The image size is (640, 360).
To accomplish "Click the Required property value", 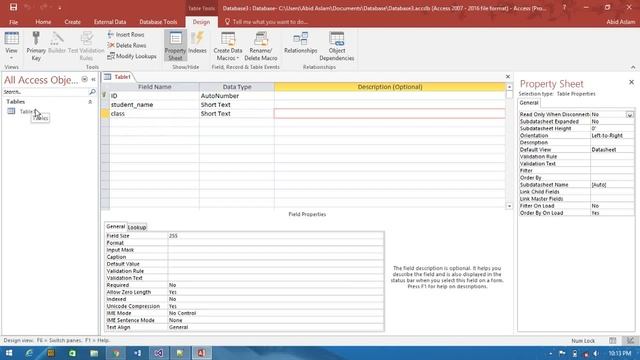I will [x=276, y=285].
